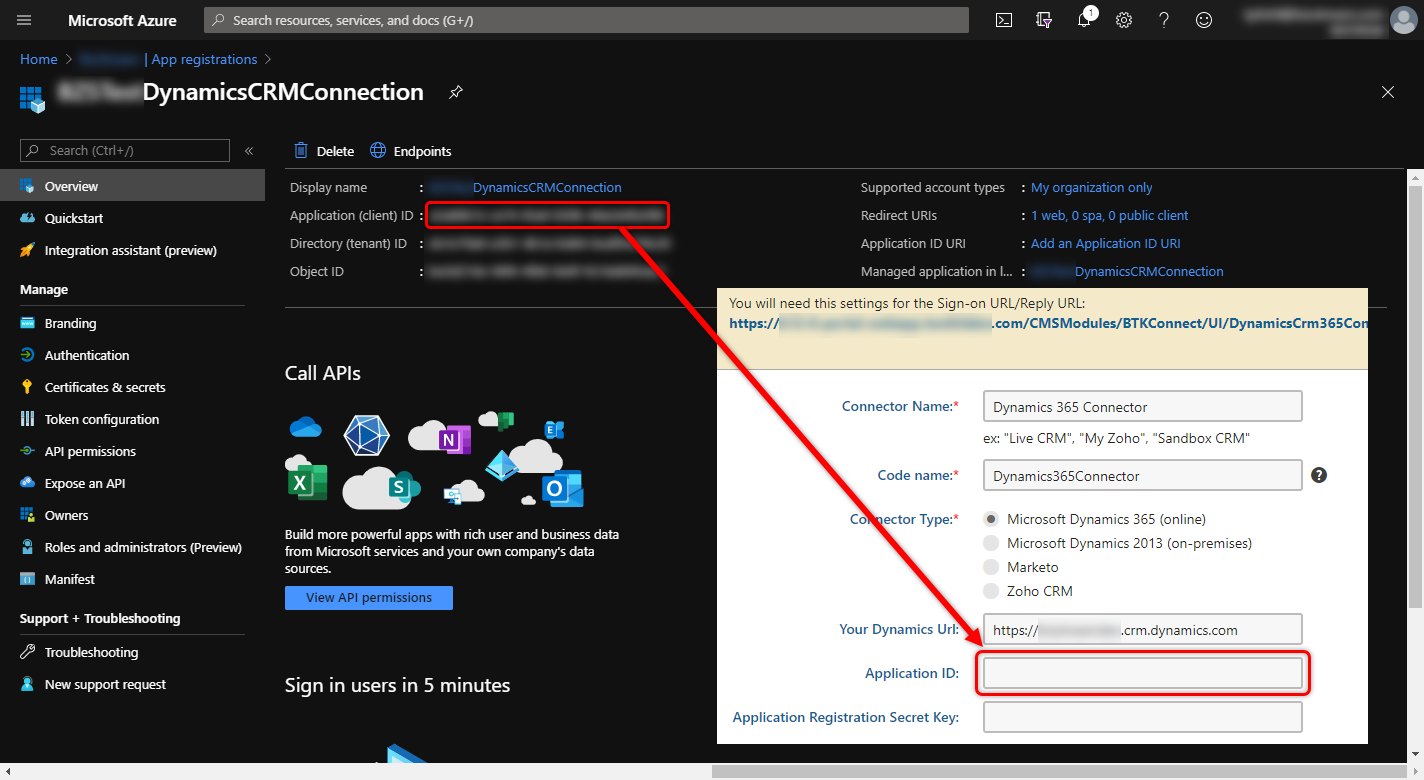
Task: Select Zoho CRM connector type
Action: (991, 591)
